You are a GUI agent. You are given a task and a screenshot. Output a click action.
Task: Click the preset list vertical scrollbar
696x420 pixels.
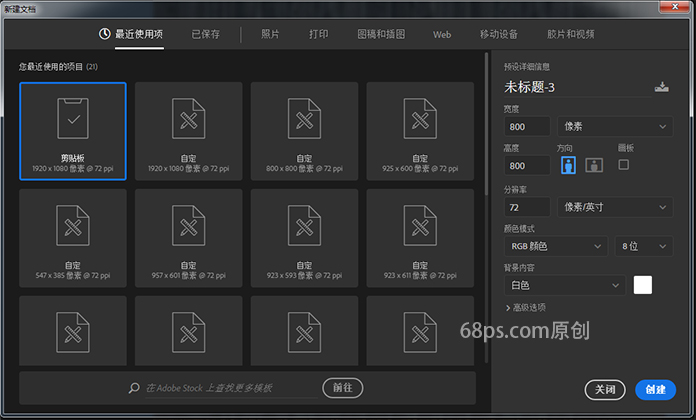coord(486,124)
